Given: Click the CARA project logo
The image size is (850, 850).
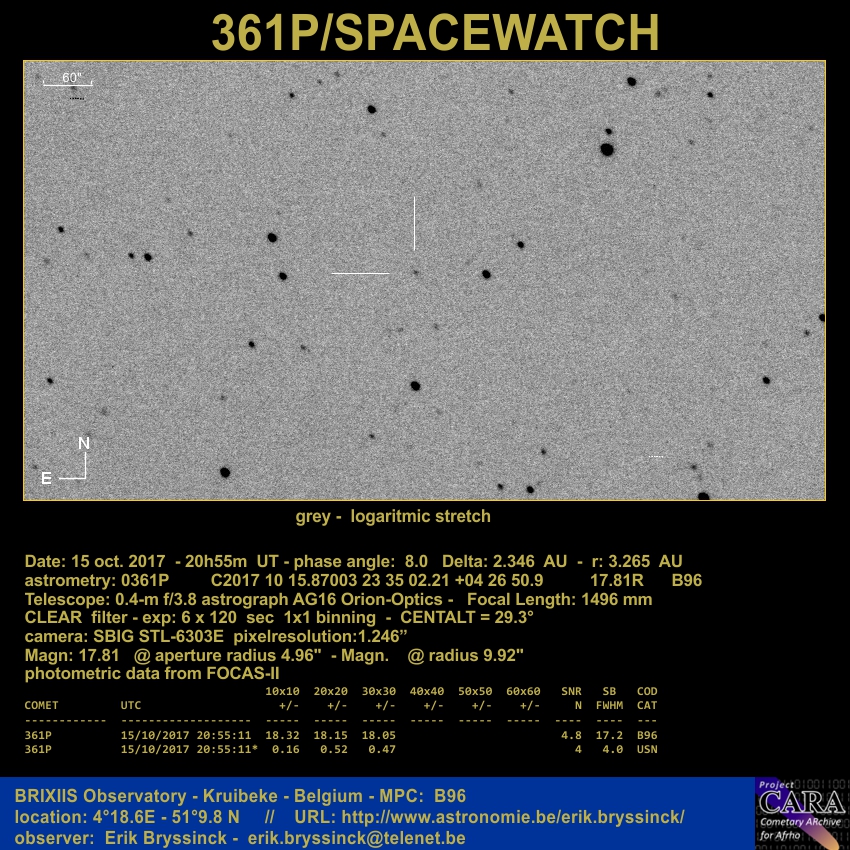Looking at the screenshot, I should tap(801, 812).
